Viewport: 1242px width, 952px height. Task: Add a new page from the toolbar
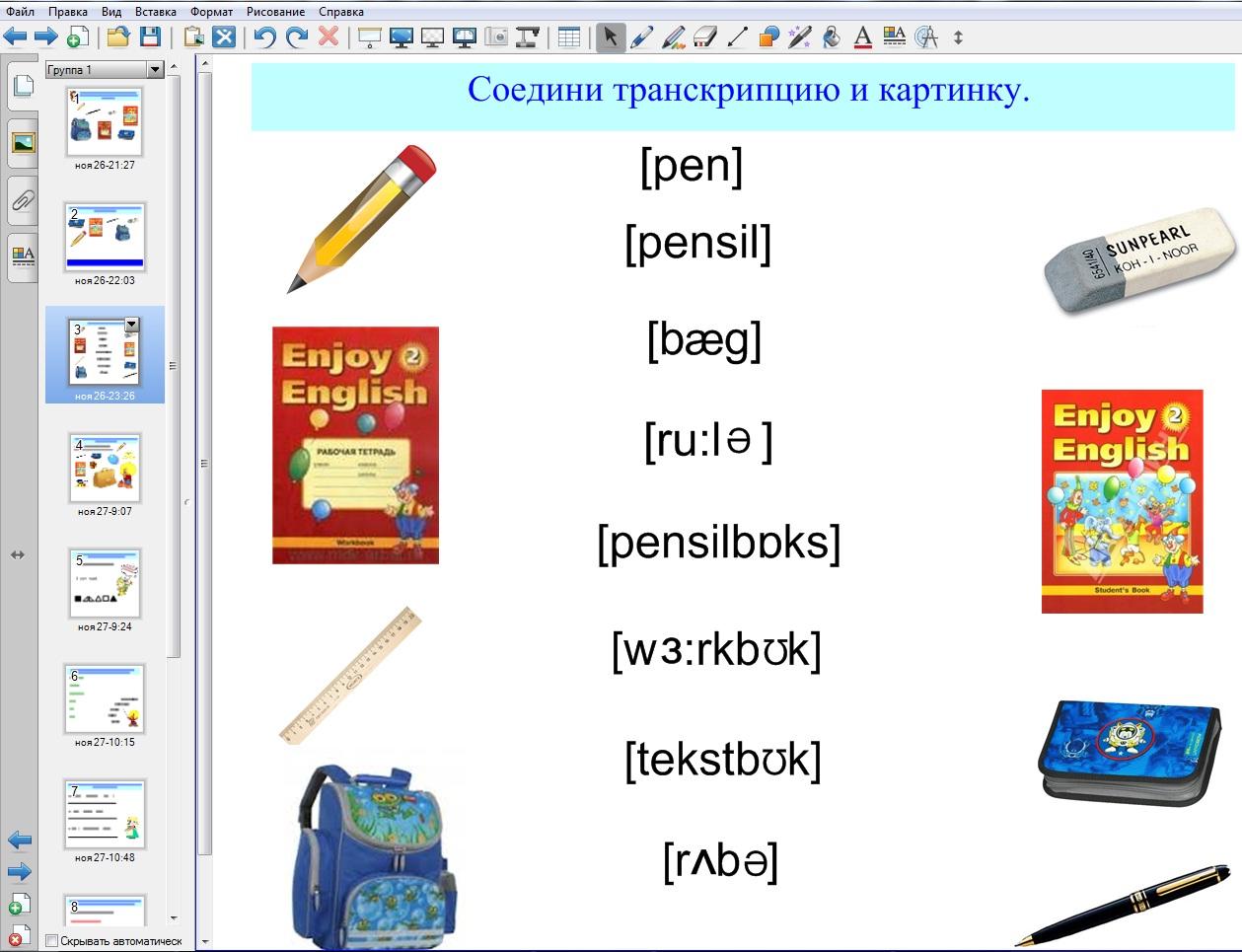click(x=77, y=37)
